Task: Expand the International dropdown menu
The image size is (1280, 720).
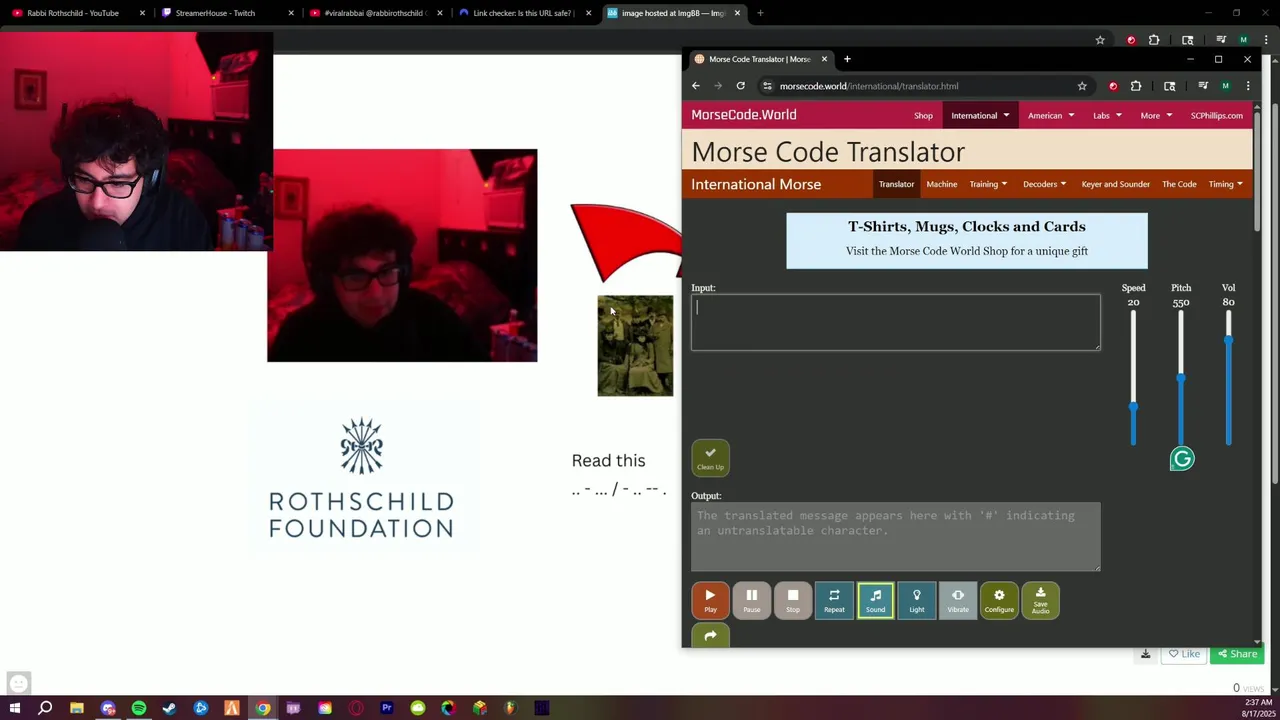Action: coord(980,115)
